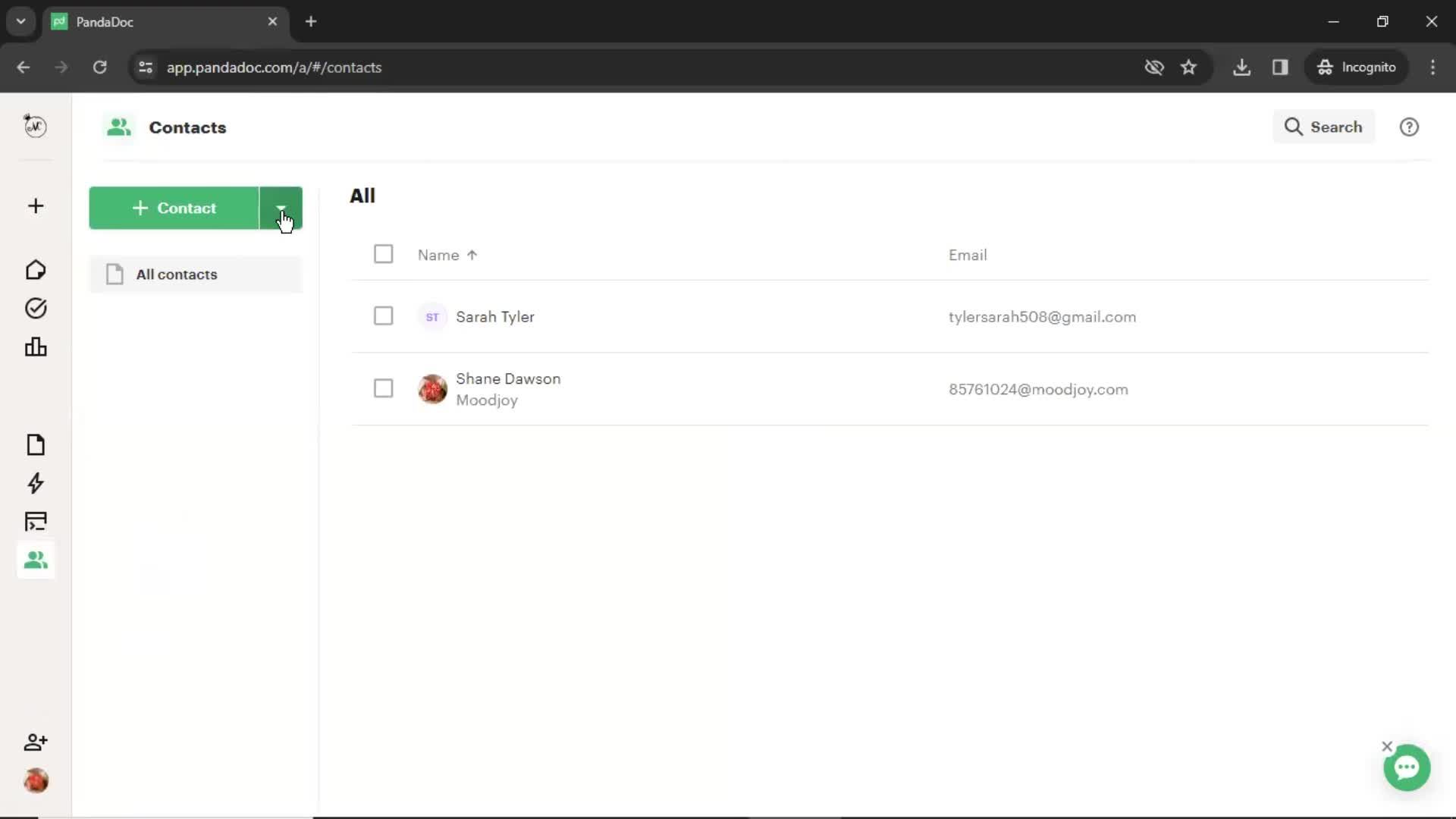
Task: Toggle checkbox for Sarah Tyler
Action: [x=384, y=316]
